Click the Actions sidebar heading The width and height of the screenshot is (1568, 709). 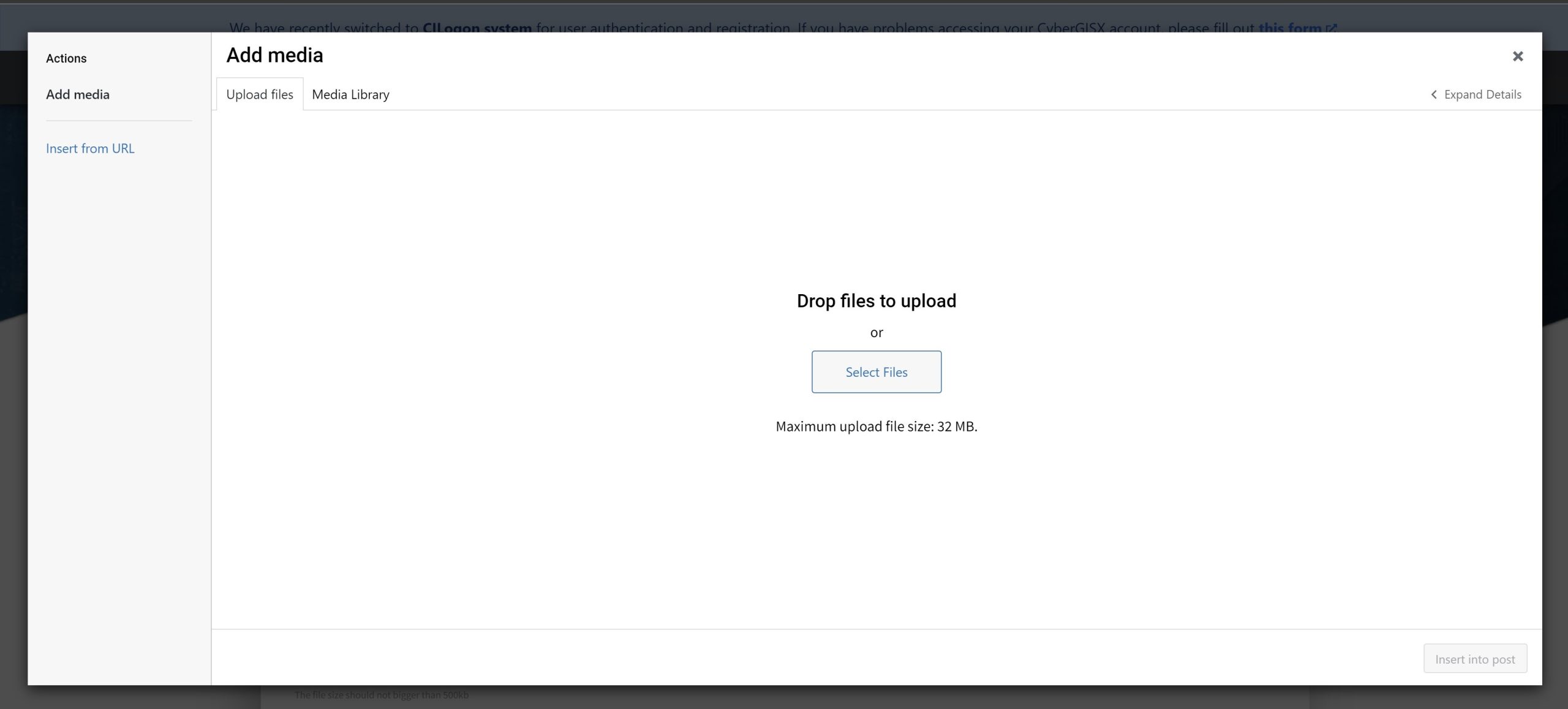click(66, 58)
